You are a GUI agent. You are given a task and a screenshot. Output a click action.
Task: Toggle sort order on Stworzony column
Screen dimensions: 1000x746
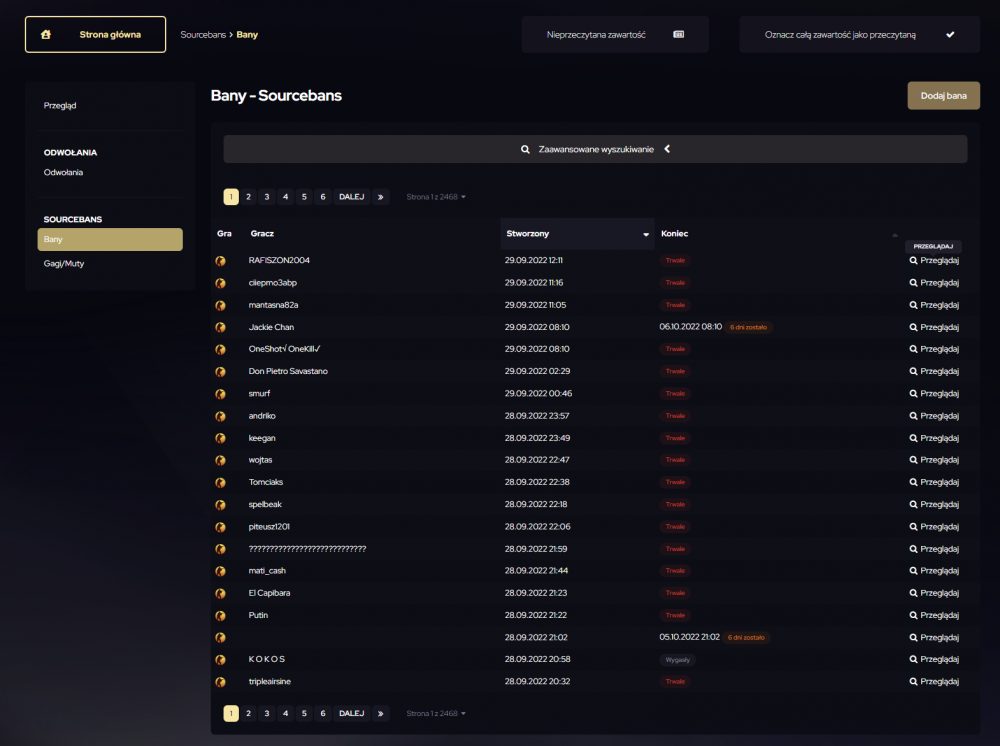[646, 234]
